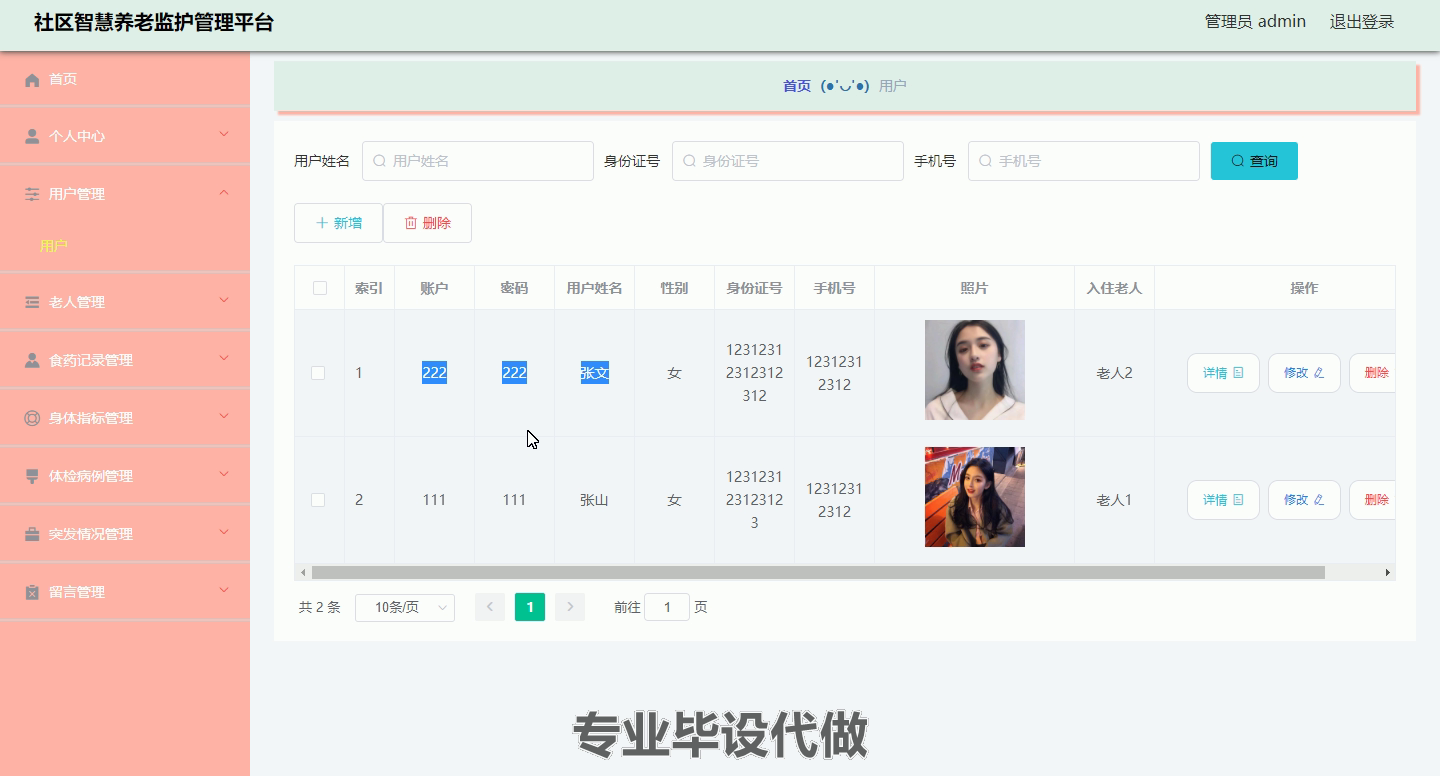Click the 退出登录 logout link

tap(1361, 21)
